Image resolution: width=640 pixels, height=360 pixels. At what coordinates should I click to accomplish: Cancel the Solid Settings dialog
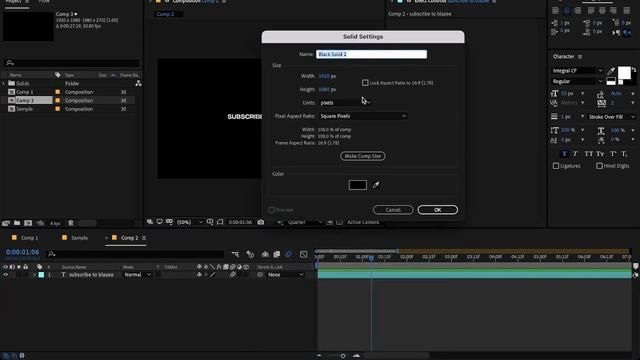tap(393, 210)
